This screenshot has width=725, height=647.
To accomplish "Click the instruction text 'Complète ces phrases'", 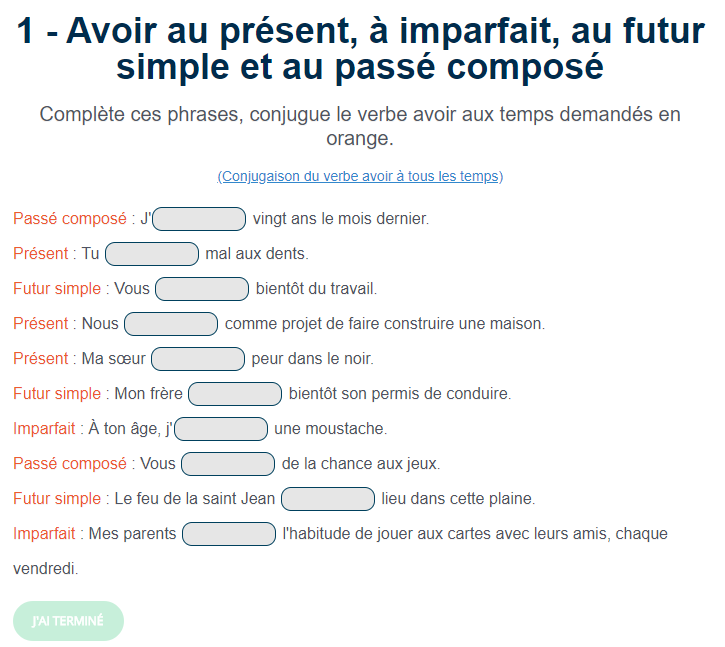I will pos(360,126).
